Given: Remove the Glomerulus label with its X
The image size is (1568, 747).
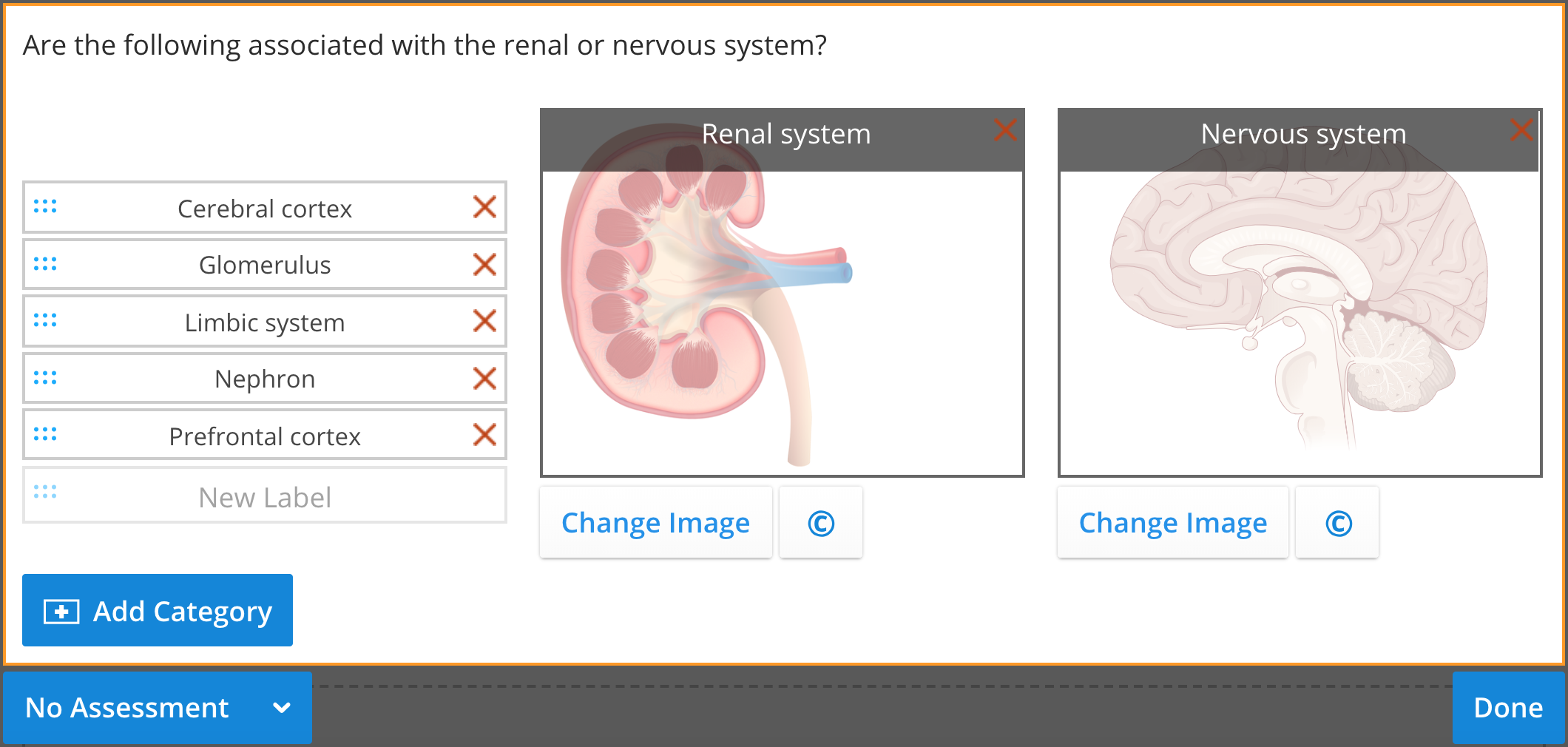Looking at the screenshot, I should 484,264.
